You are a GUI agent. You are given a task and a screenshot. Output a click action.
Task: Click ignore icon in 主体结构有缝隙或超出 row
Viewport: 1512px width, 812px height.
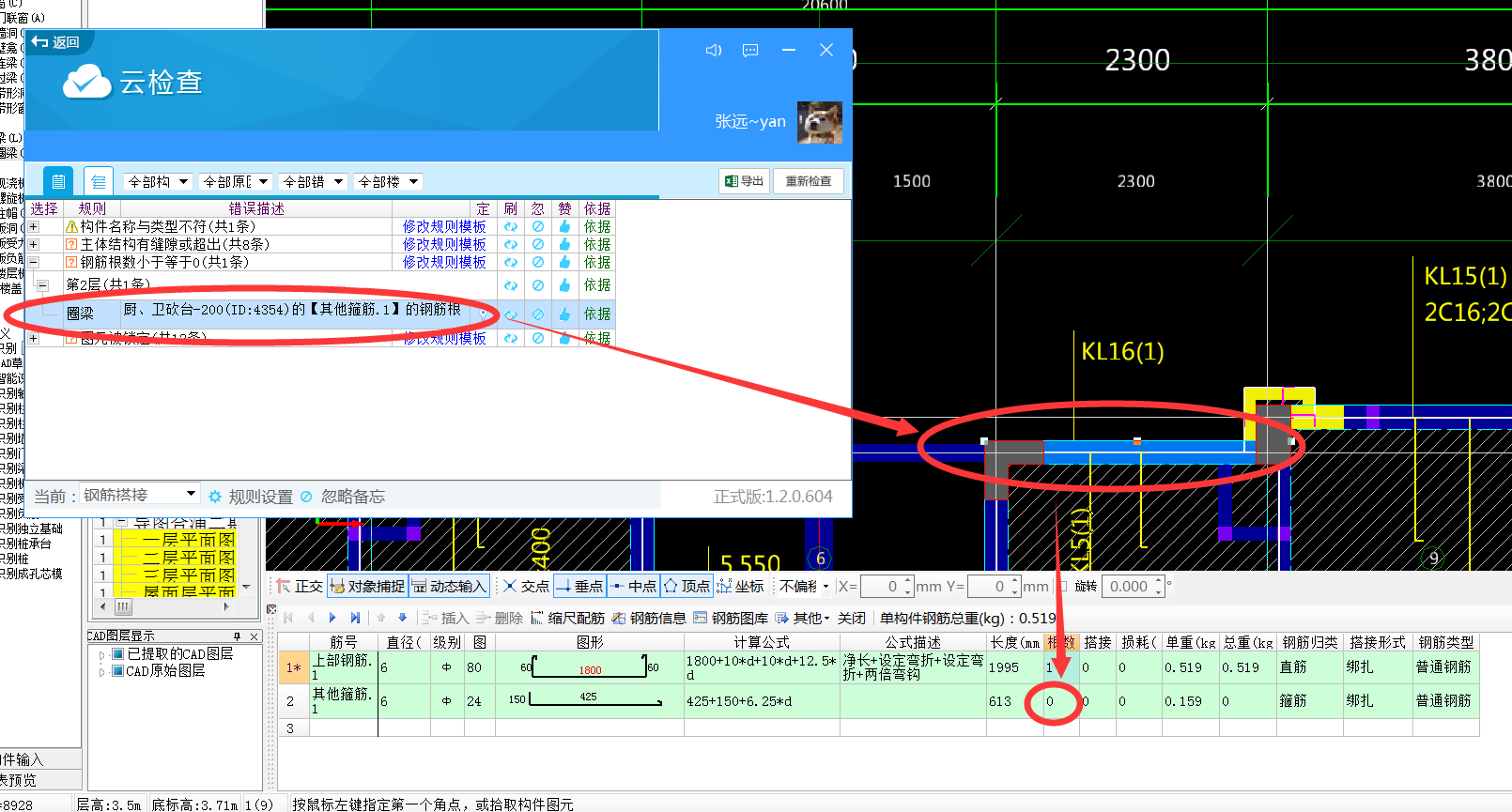tap(538, 244)
